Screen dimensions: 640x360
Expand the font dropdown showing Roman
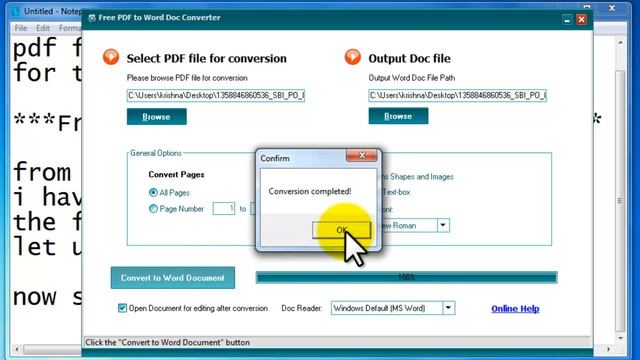[443, 225]
